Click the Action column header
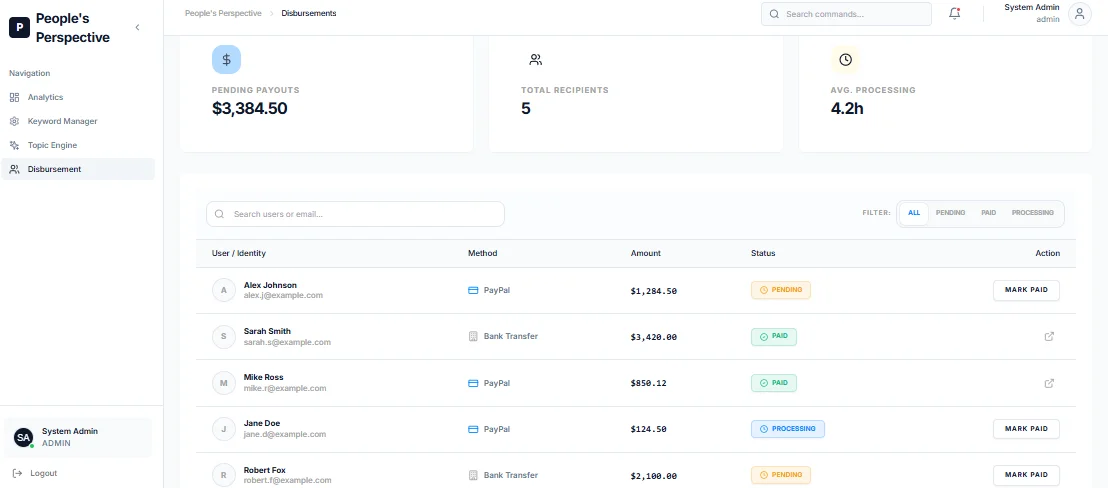 (x=1048, y=254)
